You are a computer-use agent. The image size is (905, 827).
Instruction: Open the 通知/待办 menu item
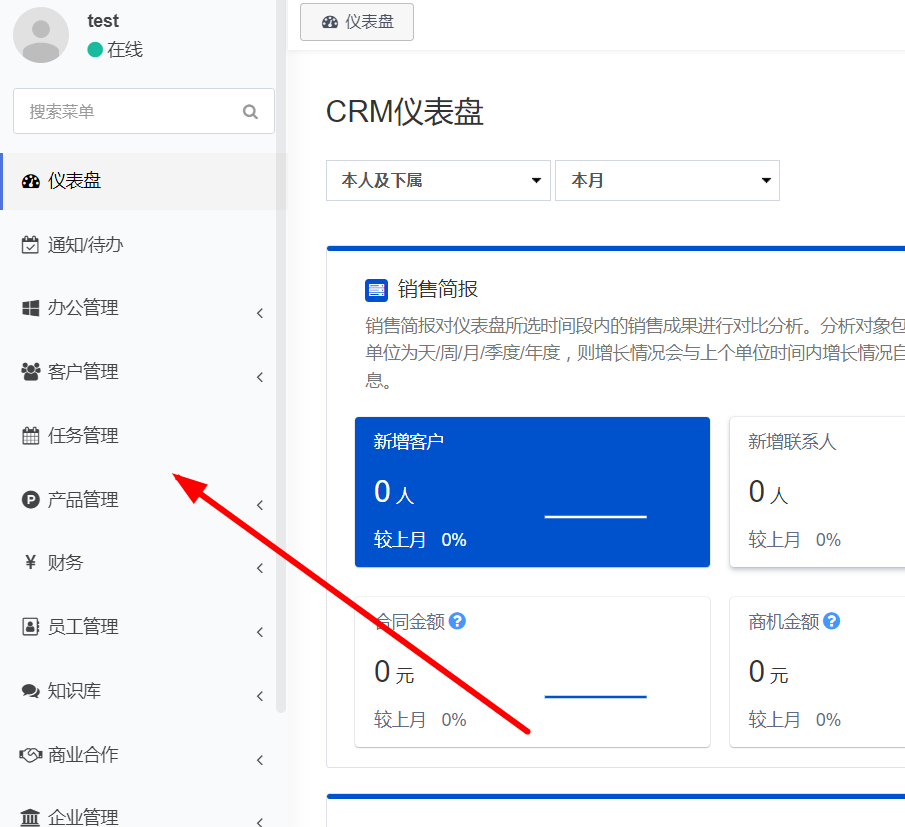pos(144,245)
